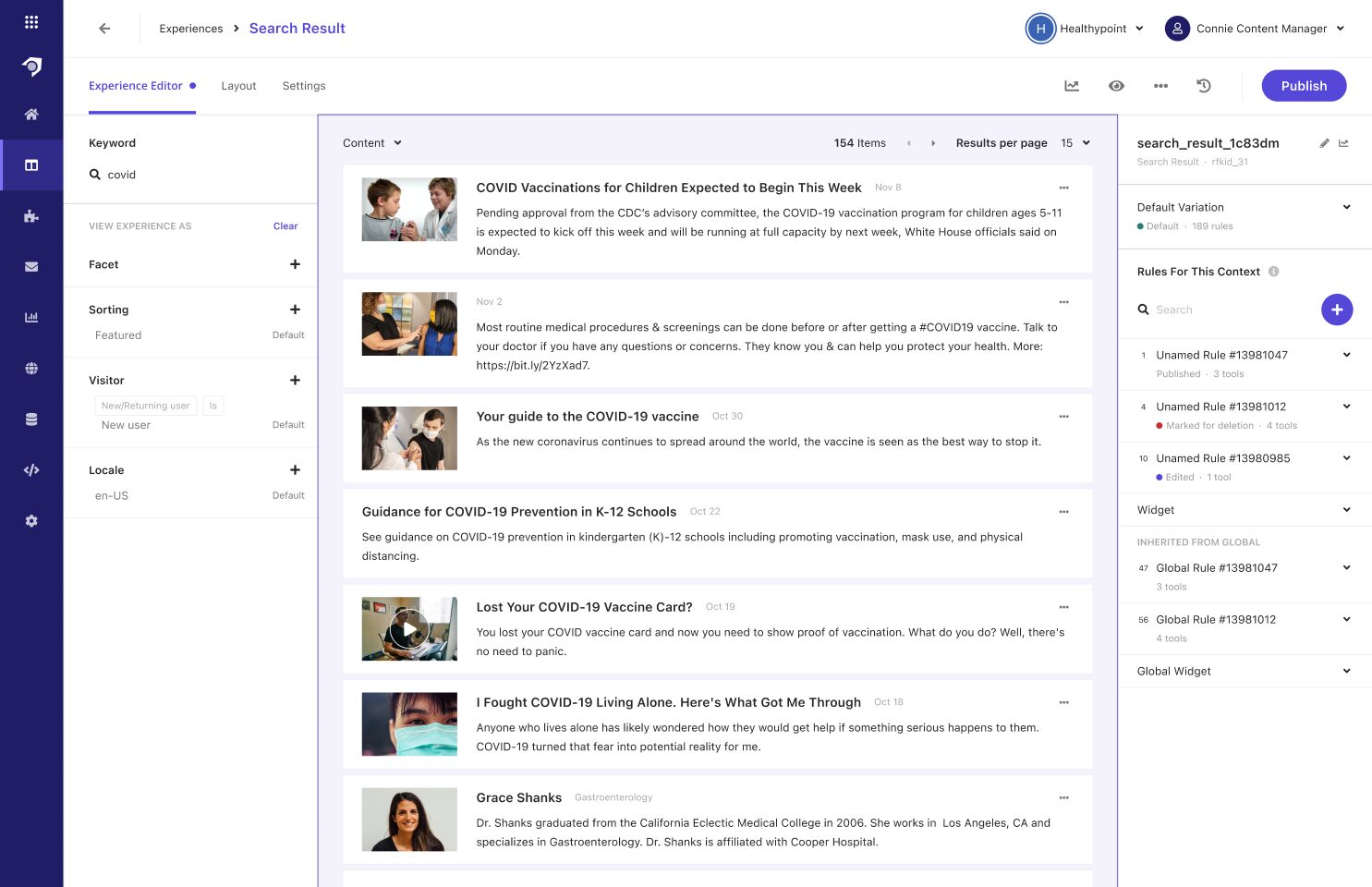Select the Experiences layout icon in sidebar
The image size is (1372, 887).
pyautogui.click(x=31, y=165)
